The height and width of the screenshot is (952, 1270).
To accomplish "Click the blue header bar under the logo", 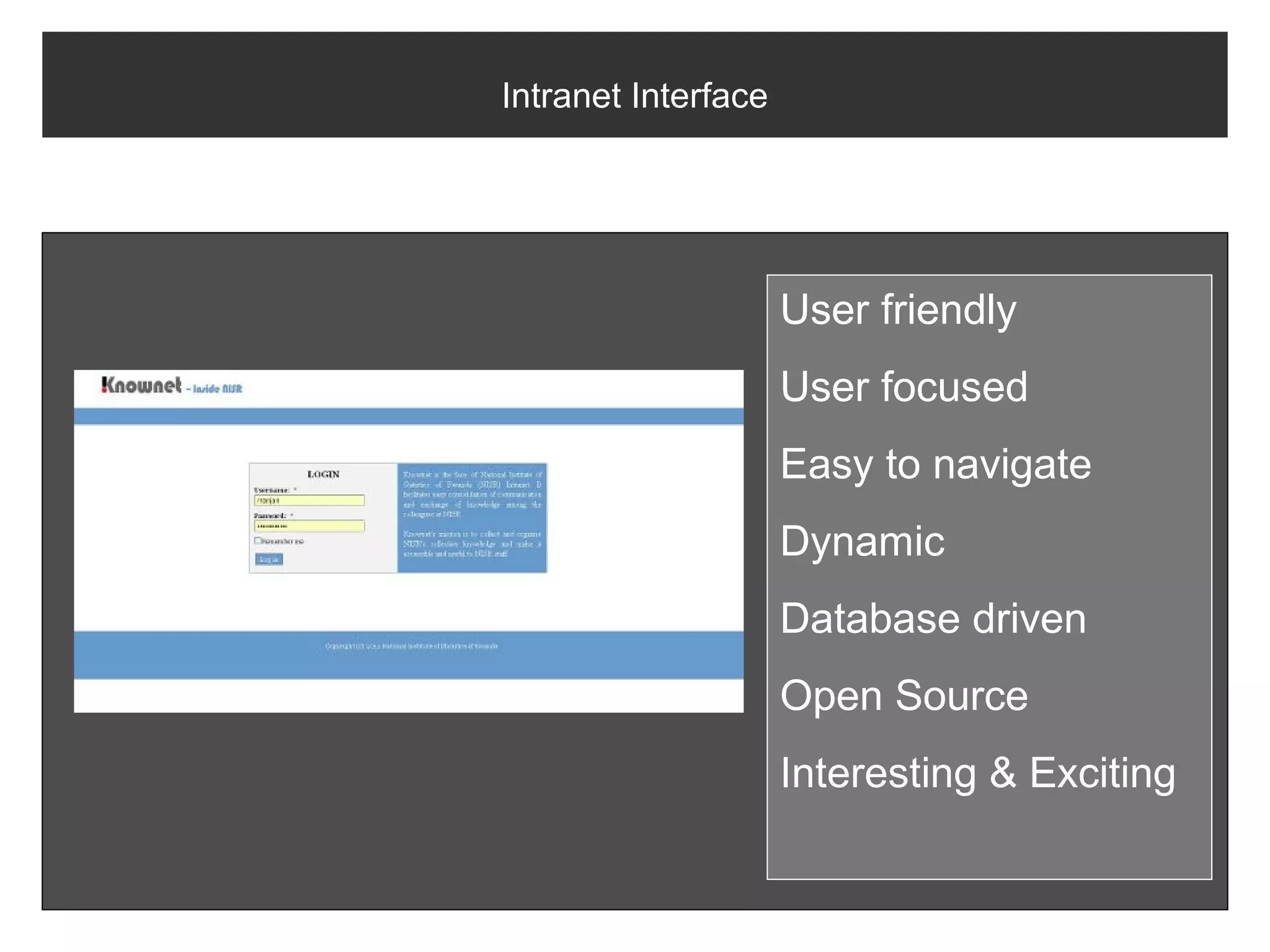I will tap(408, 416).
